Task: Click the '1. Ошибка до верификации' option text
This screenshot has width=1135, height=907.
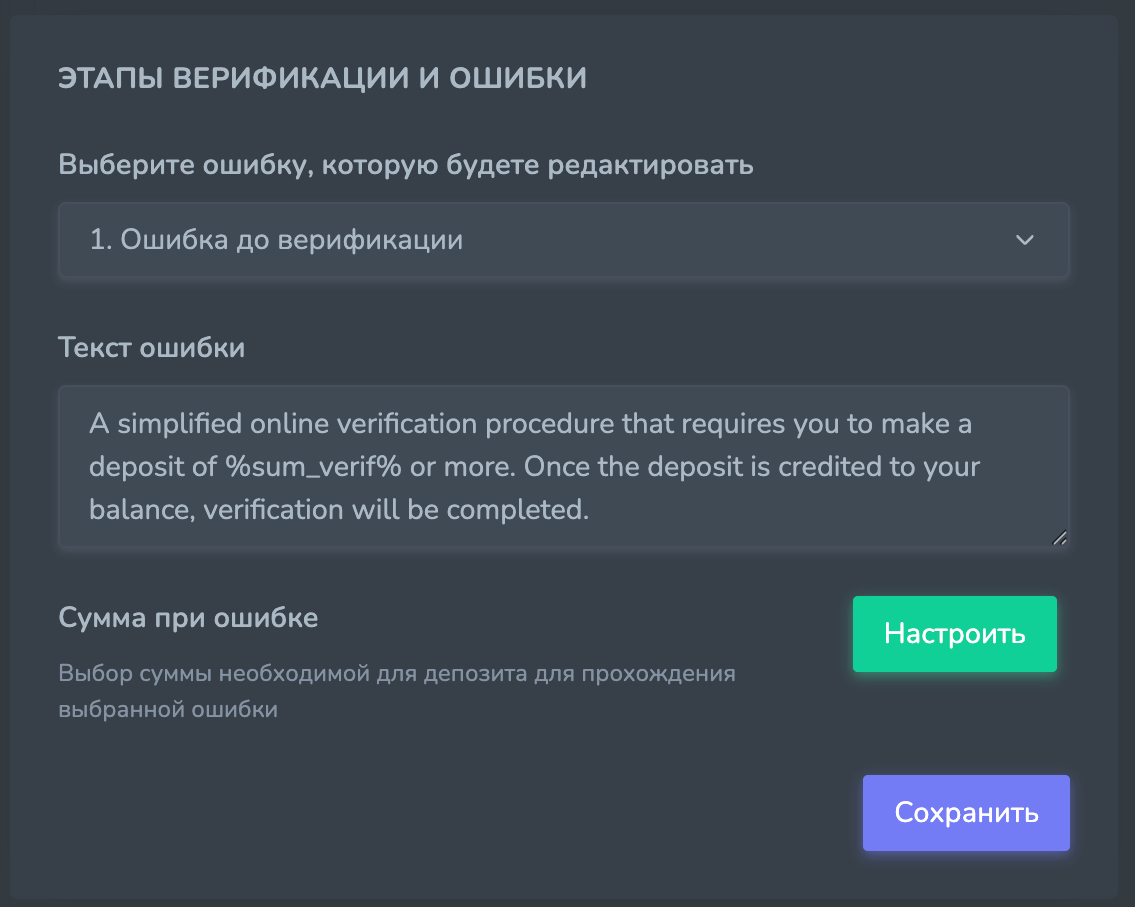Action: (276, 240)
